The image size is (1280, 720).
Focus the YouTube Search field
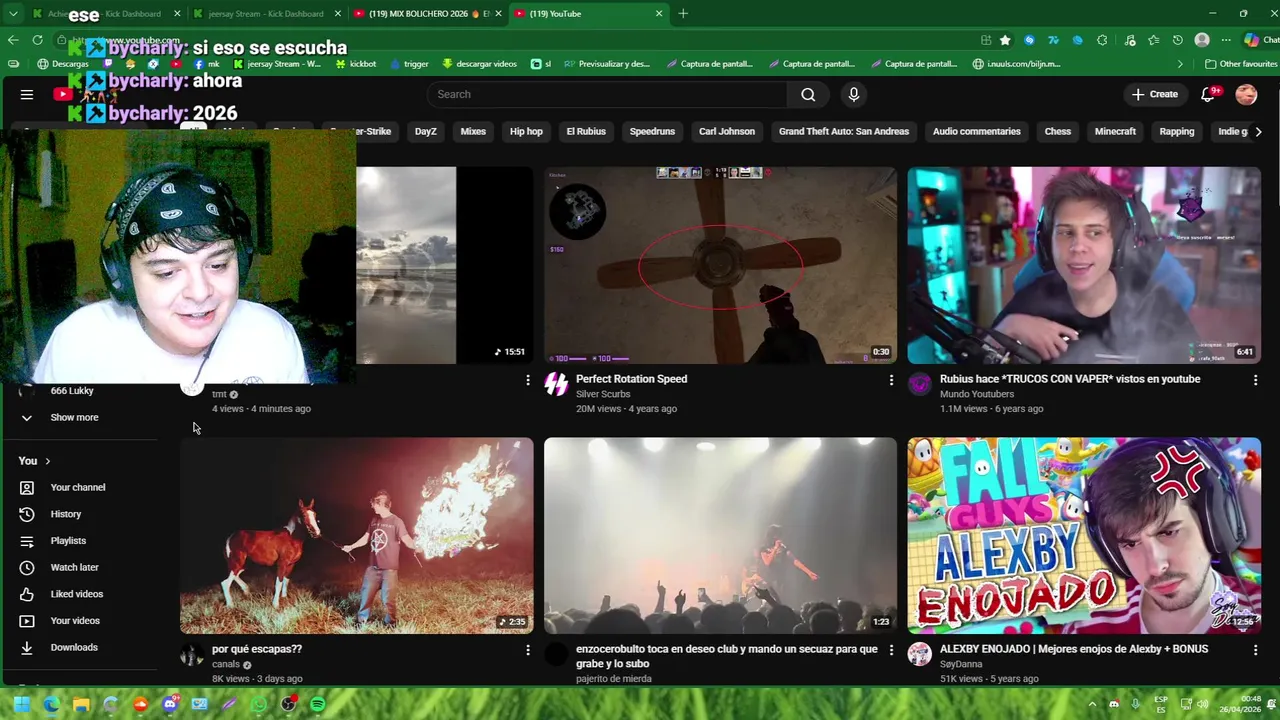click(x=608, y=94)
